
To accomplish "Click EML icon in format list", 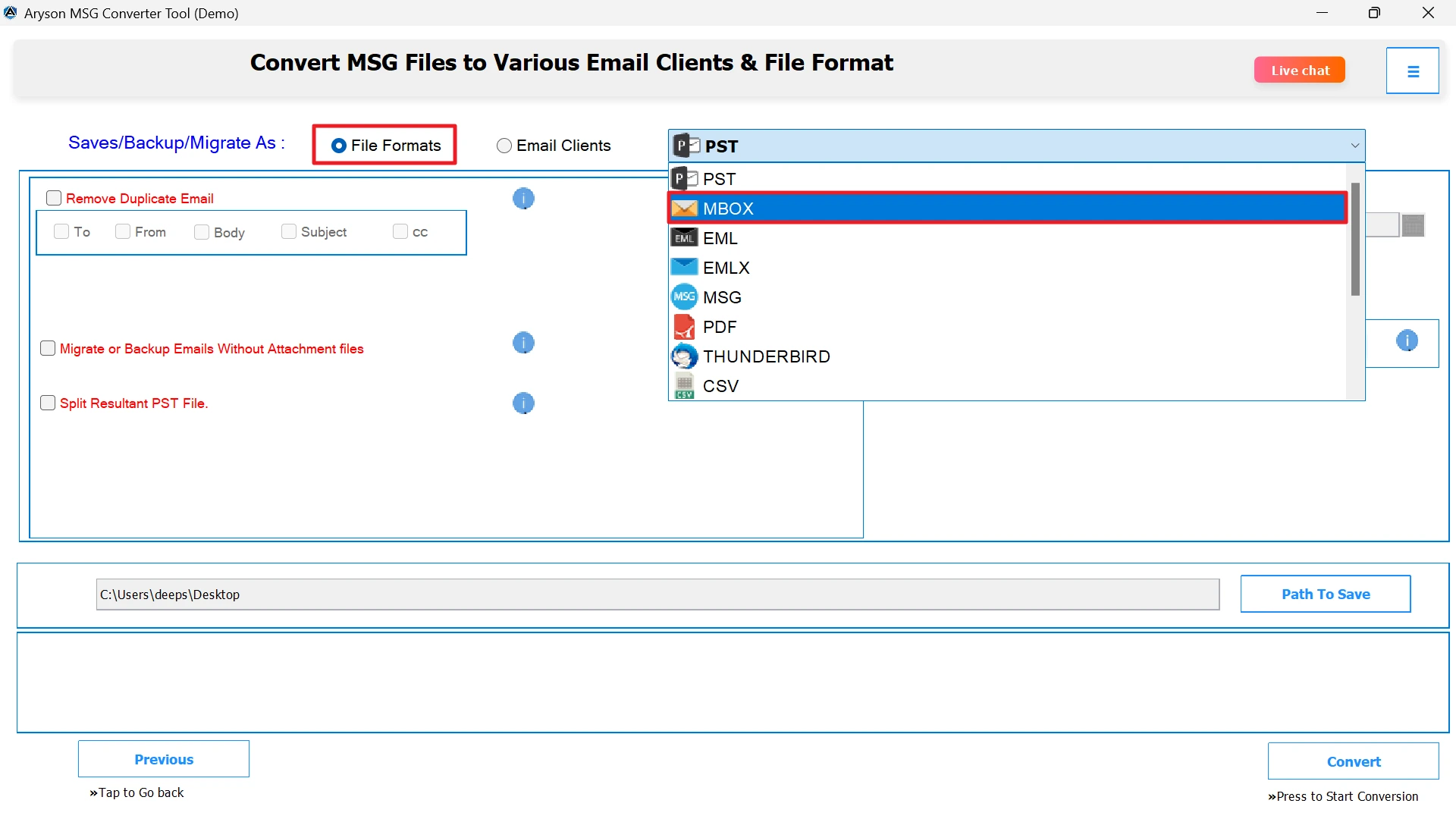I will click(x=684, y=238).
